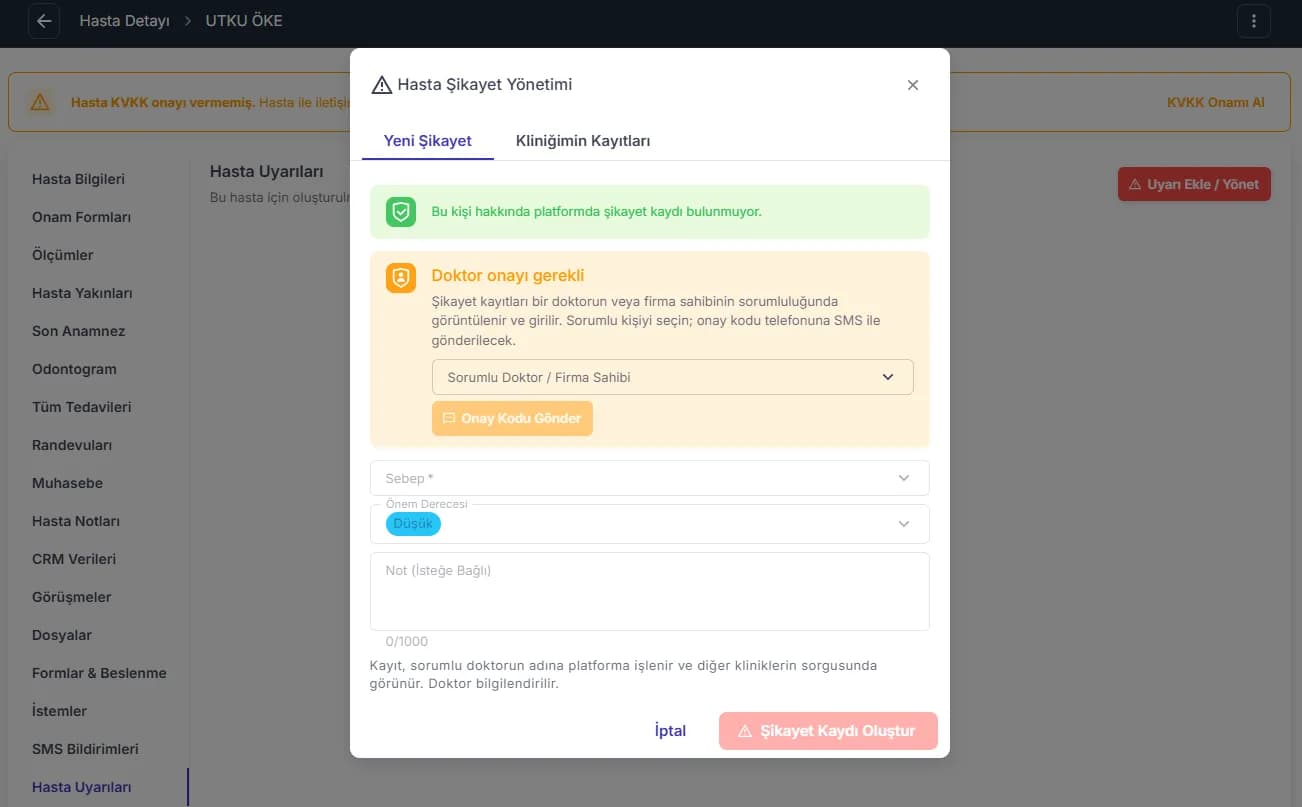Click the Düşük severity chip
Screen dimensions: 1302x807
coord(413,524)
